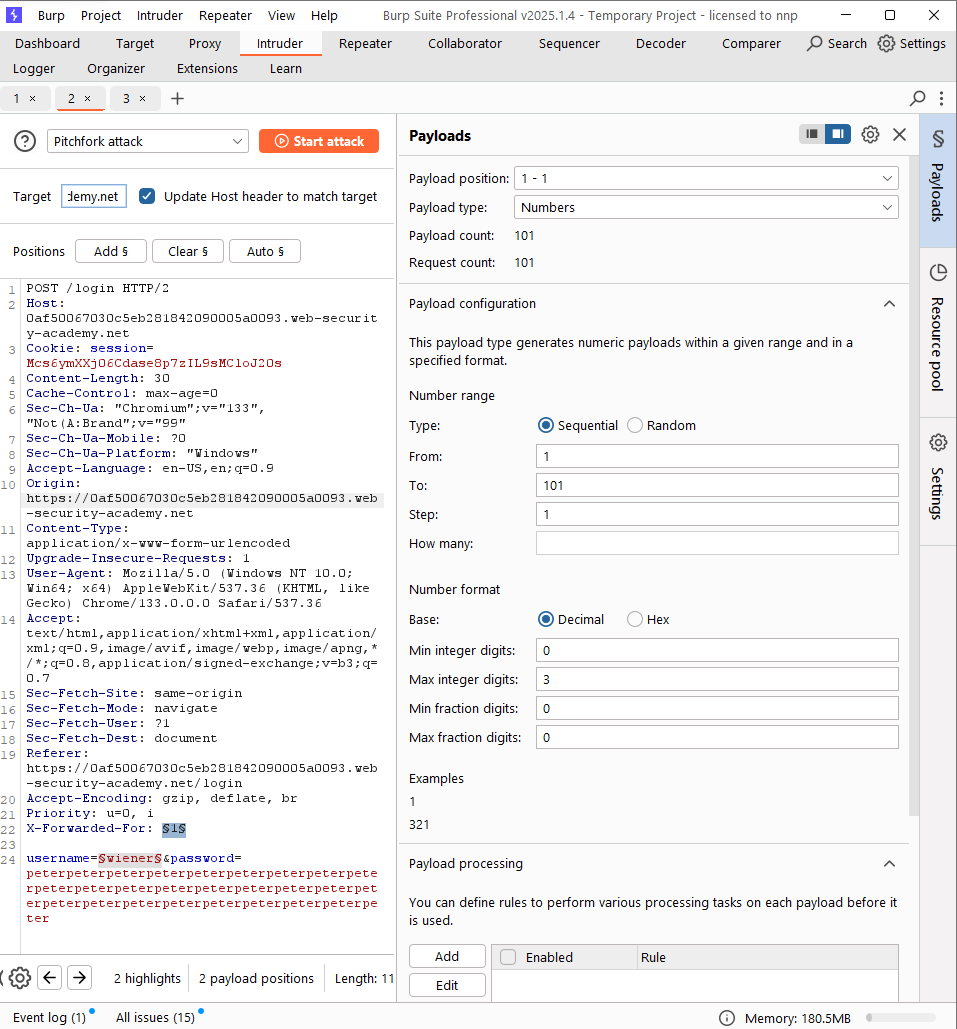Switch to the Logger tab

tap(34, 68)
